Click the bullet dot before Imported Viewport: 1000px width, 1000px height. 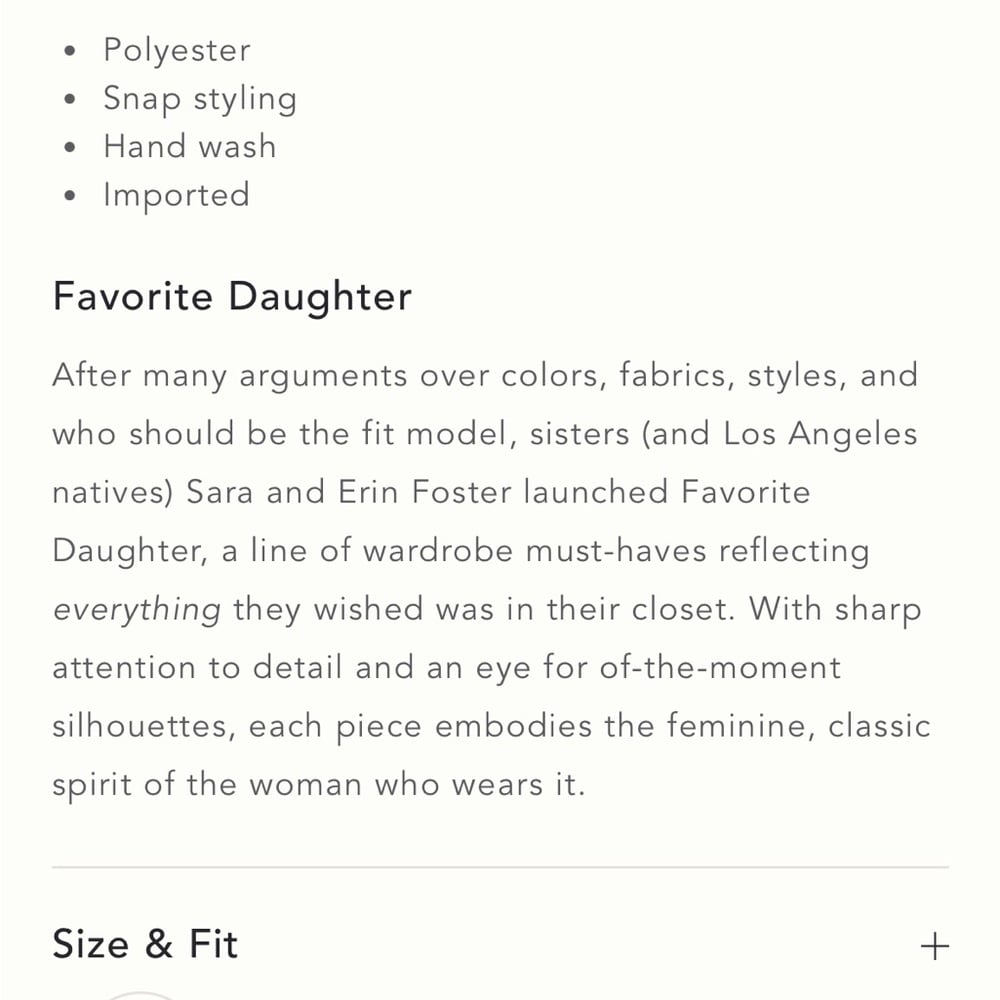tap(70, 196)
